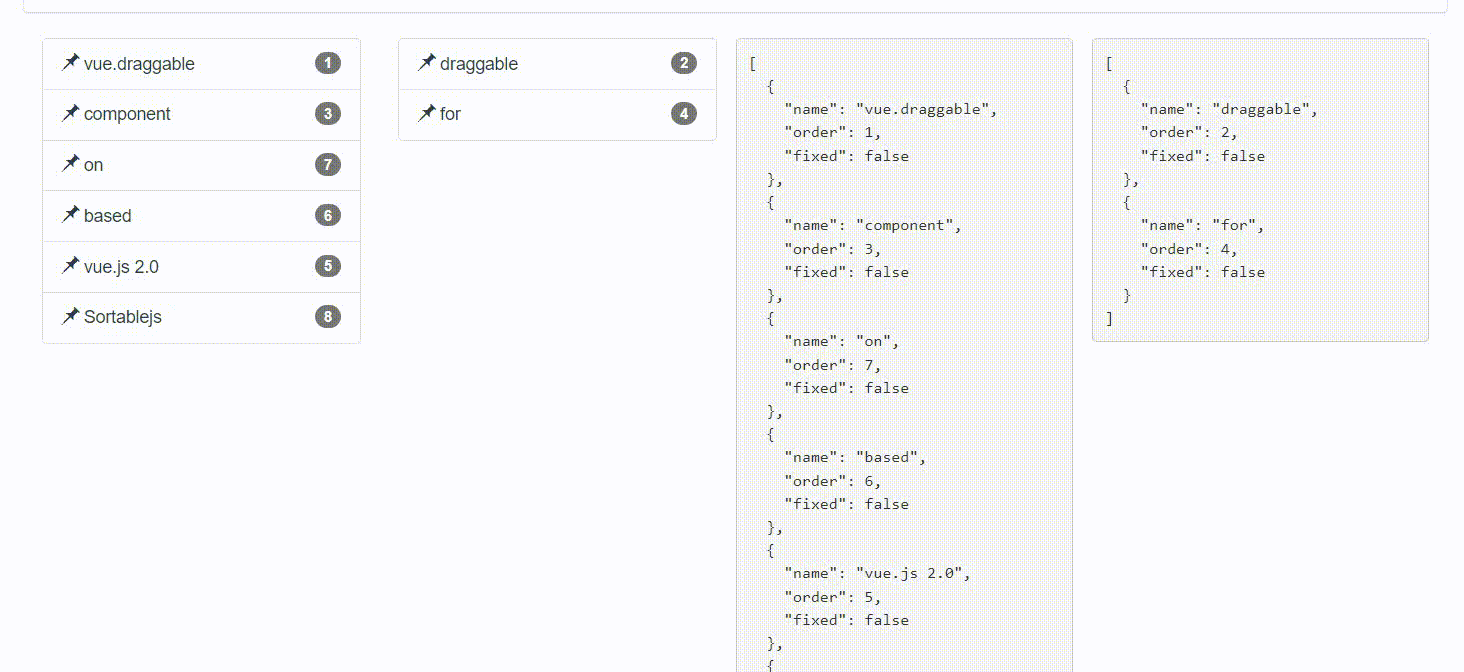
Task: Click the JSON panel for the first list
Action: tap(903, 350)
